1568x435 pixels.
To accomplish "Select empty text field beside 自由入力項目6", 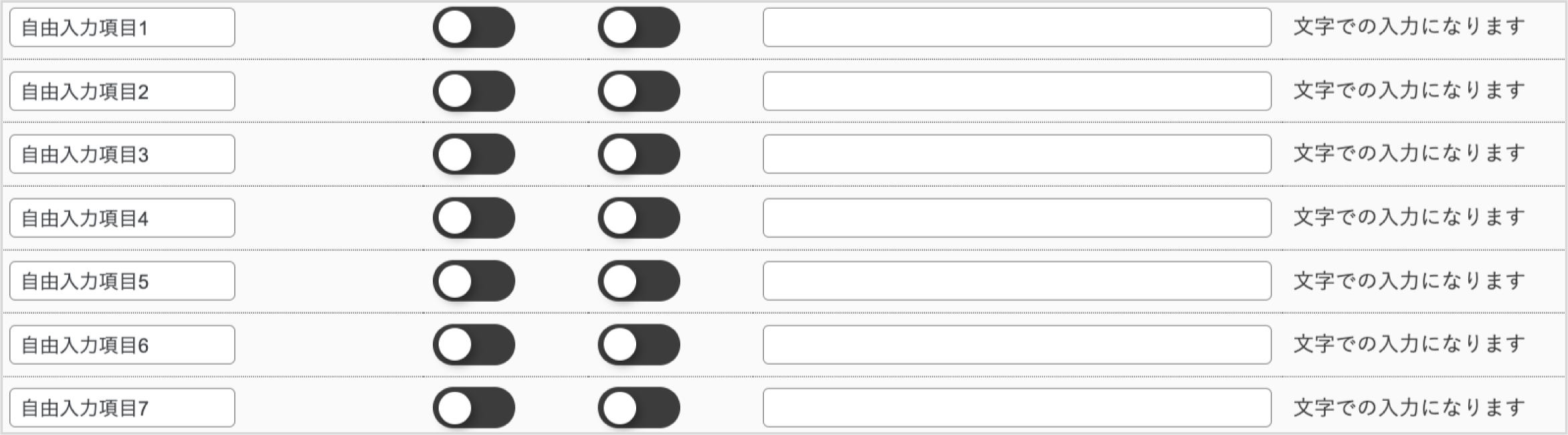I will coord(1017,345).
